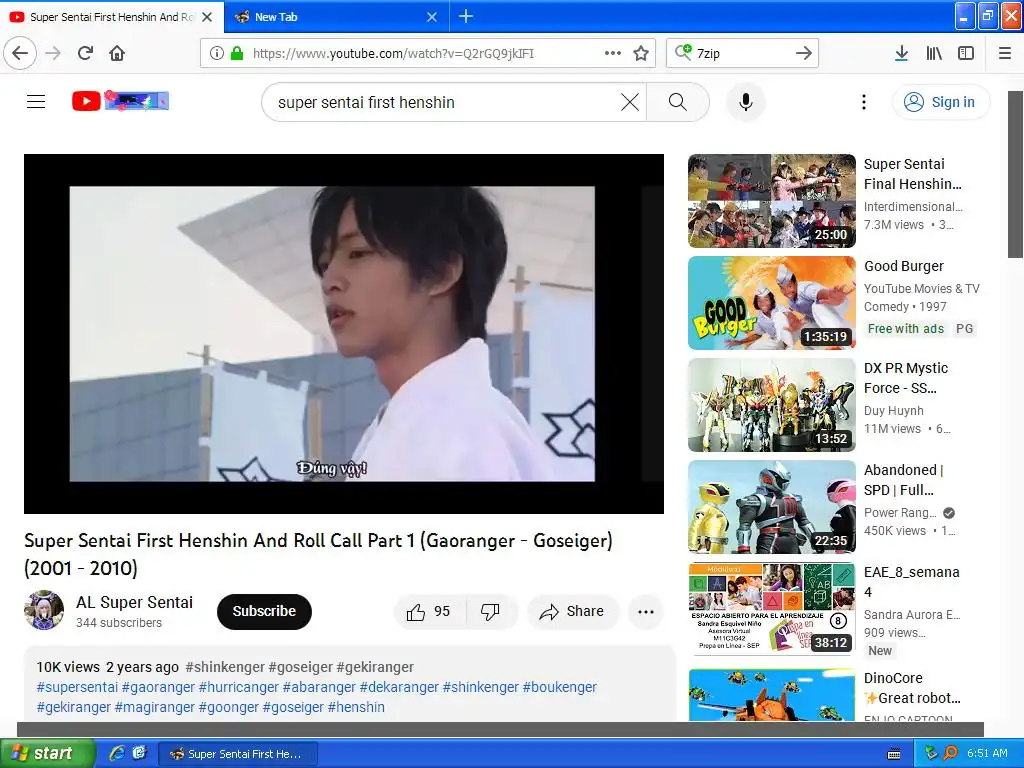Click the second quick launch icon
The height and width of the screenshot is (768, 1024).
pyautogui.click(x=140, y=753)
